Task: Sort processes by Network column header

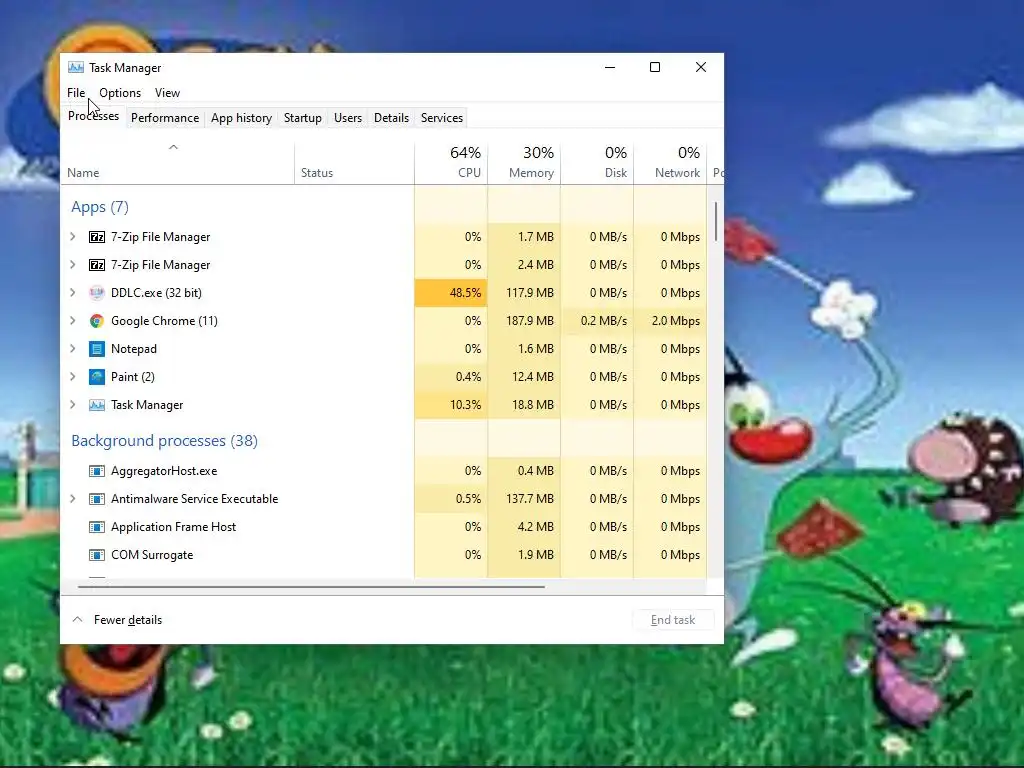Action: (x=671, y=163)
